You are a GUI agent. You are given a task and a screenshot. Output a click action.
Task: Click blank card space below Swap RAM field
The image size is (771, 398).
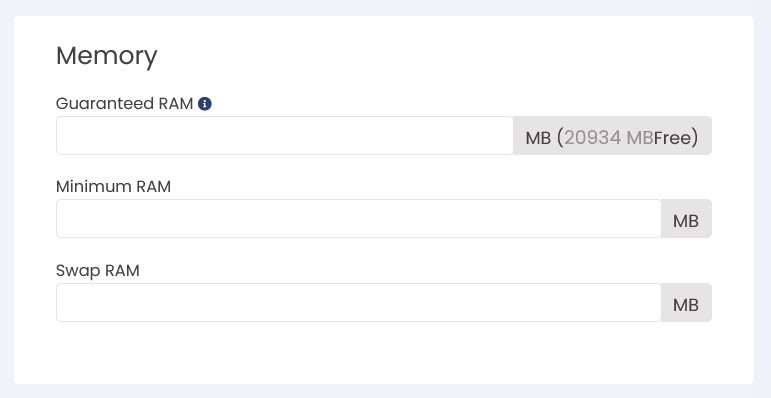click(384, 353)
